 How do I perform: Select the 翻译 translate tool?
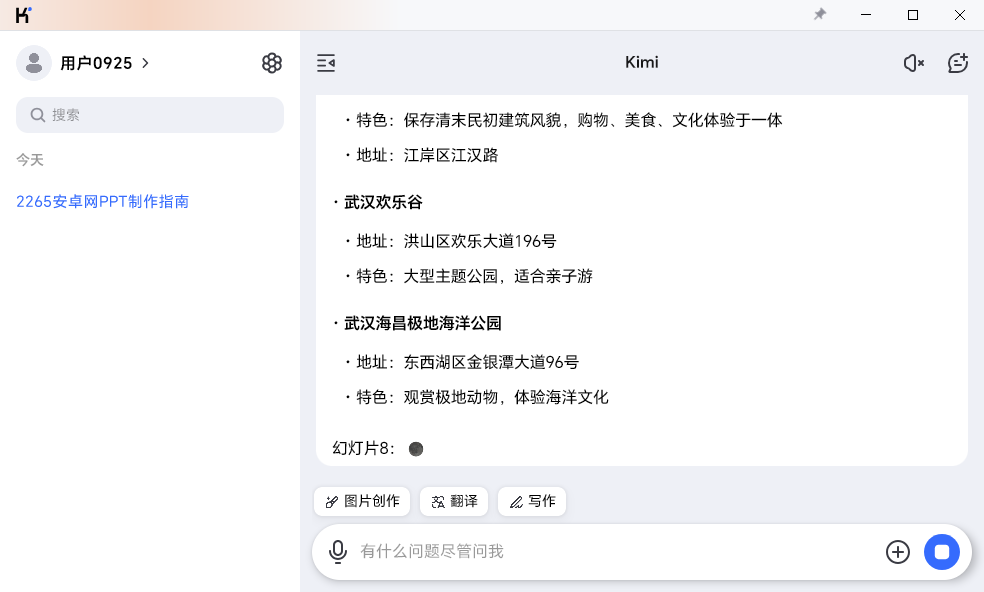coord(453,501)
